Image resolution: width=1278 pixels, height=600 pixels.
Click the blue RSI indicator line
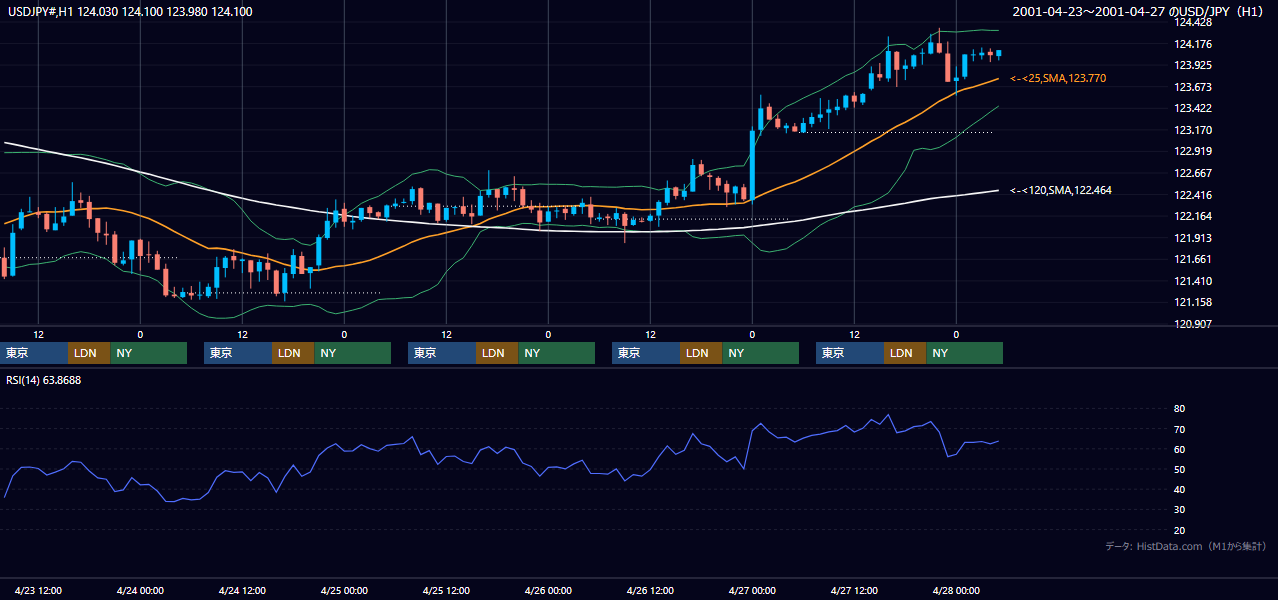pyautogui.click(x=500, y=450)
